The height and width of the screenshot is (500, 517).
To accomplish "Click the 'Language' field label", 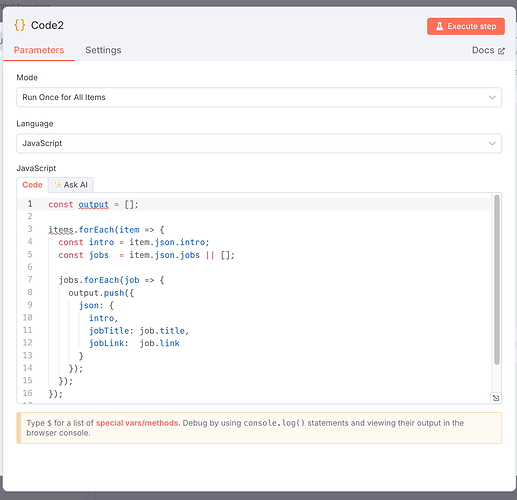I will tap(35, 124).
